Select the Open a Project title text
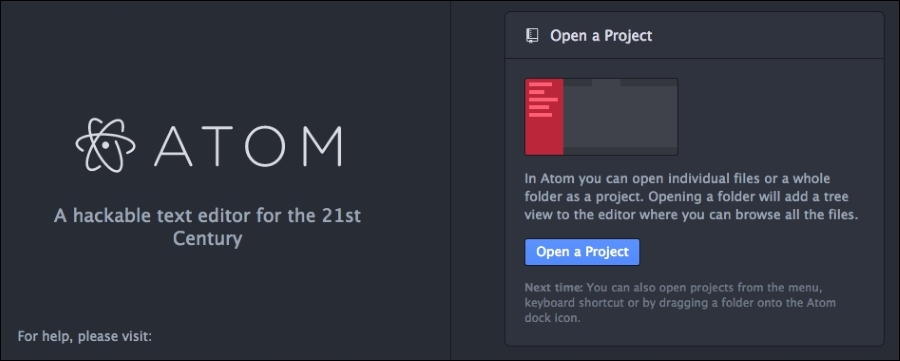The image size is (900, 361). (601, 36)
